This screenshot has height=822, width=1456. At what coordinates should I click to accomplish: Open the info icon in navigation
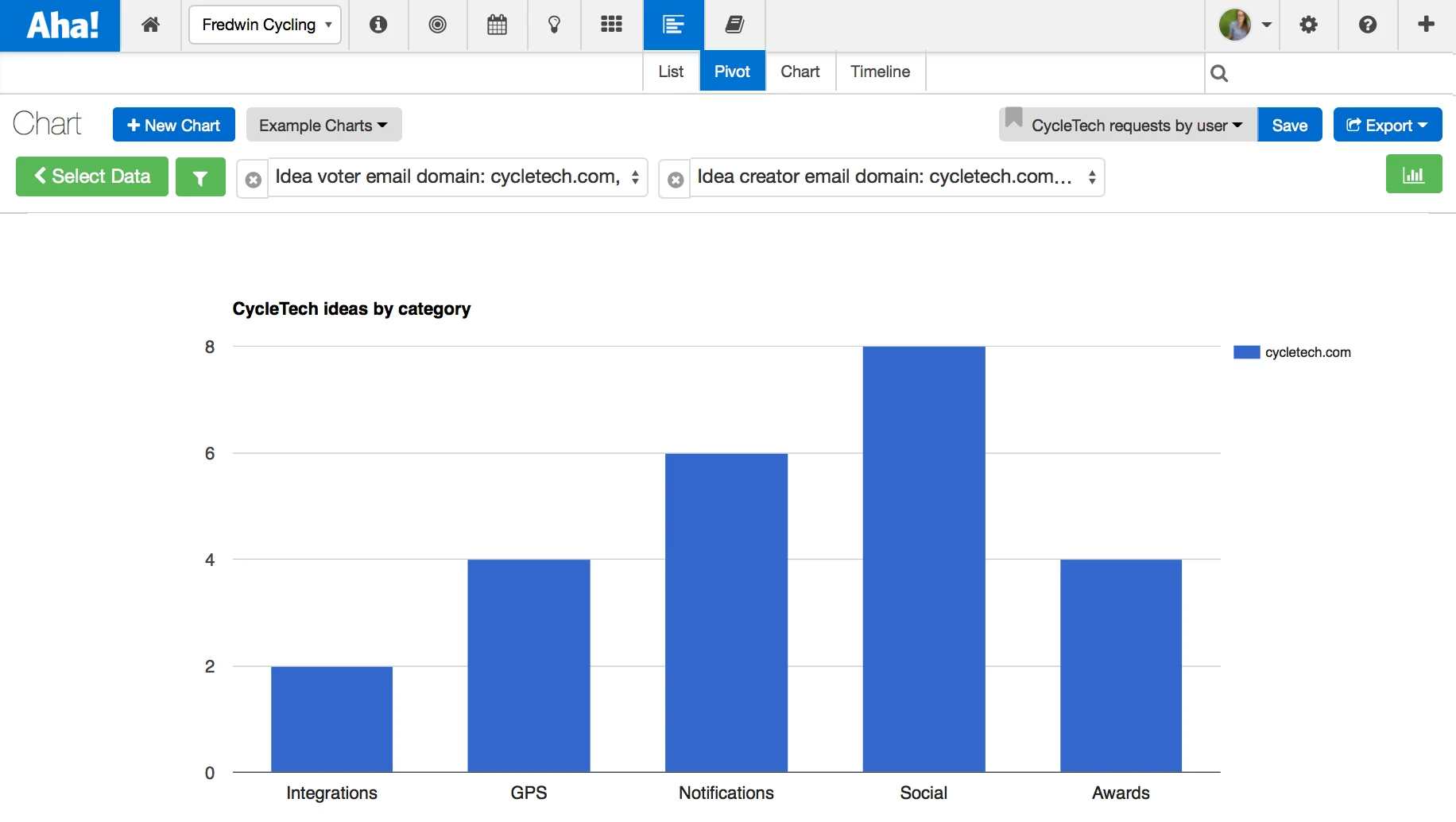tap(378, 25)
